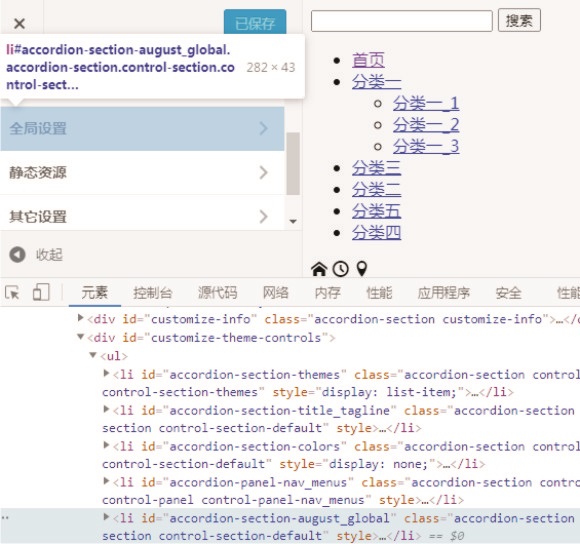Open the 首页 link
Viewport: 580px width, 544px height.
click(368, 60)
